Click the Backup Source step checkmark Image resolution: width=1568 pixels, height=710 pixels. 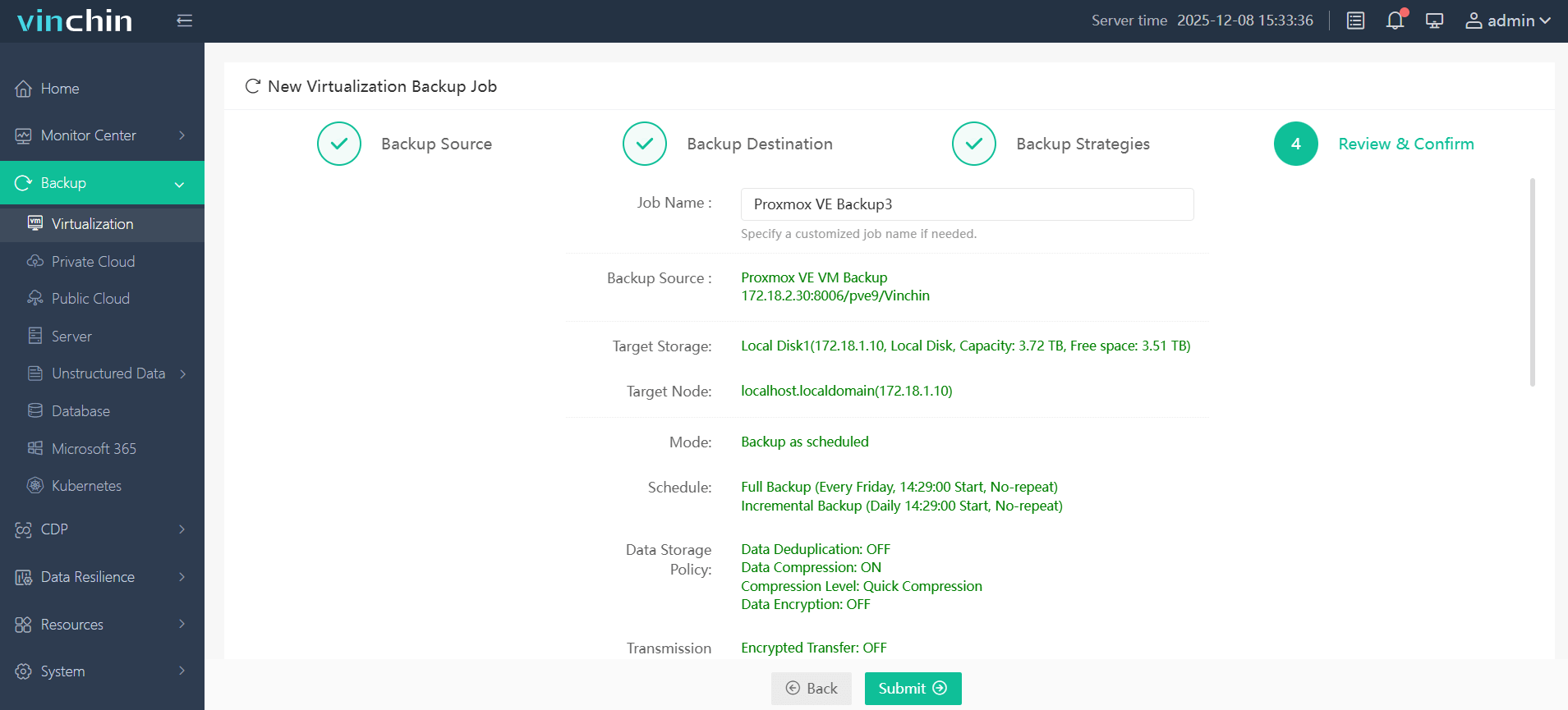(339, 144)
